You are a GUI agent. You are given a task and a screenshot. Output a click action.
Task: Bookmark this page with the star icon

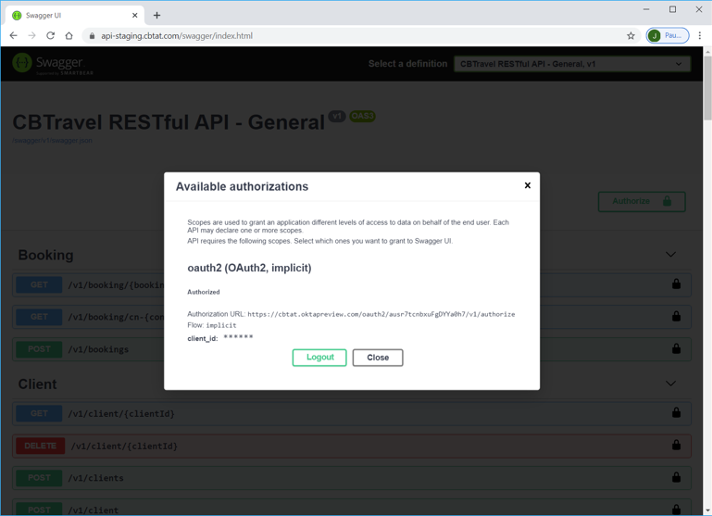coord(631,35)
